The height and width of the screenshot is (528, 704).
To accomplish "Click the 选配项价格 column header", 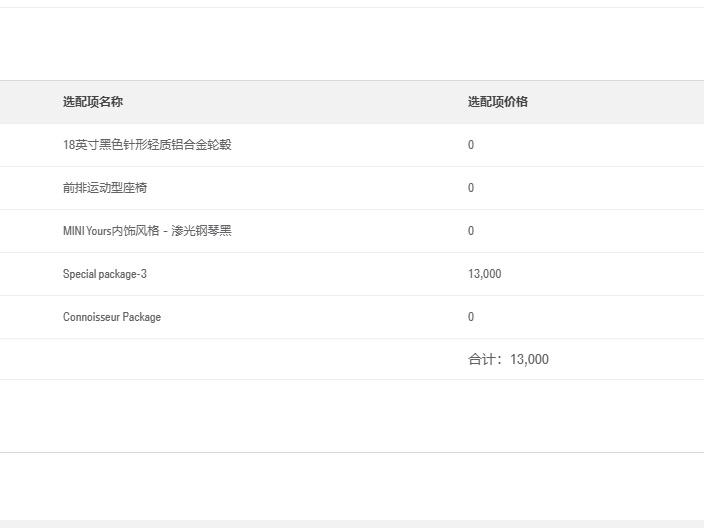I will click(x=497, y=102).
